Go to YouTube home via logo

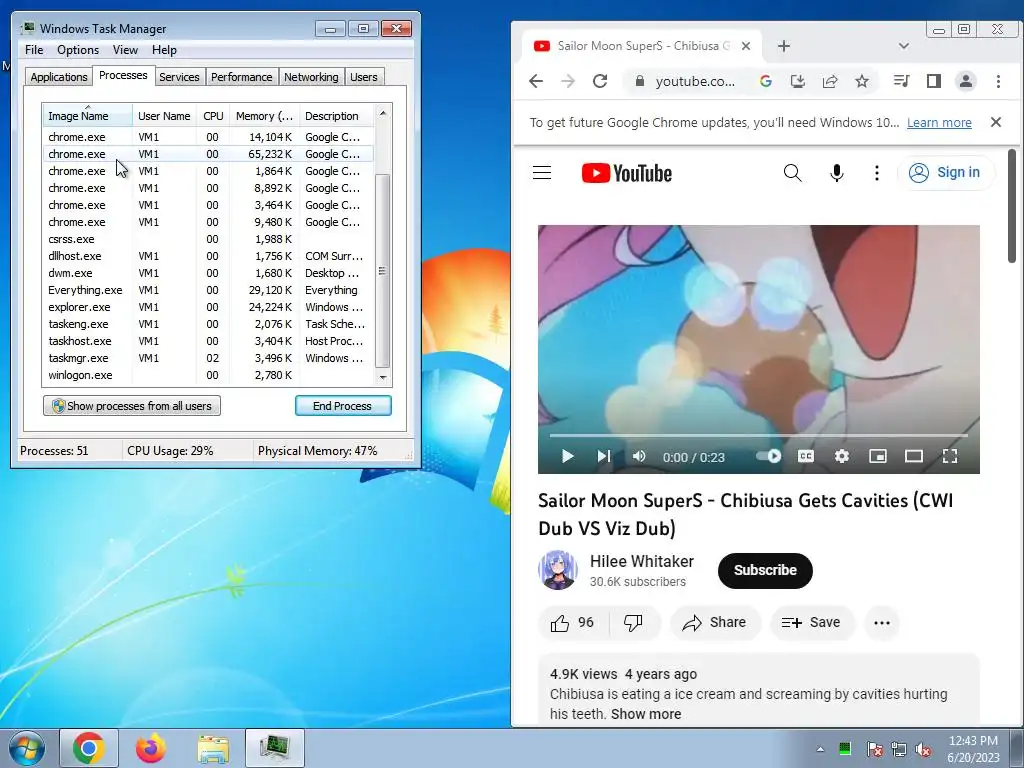pos(626,173)
